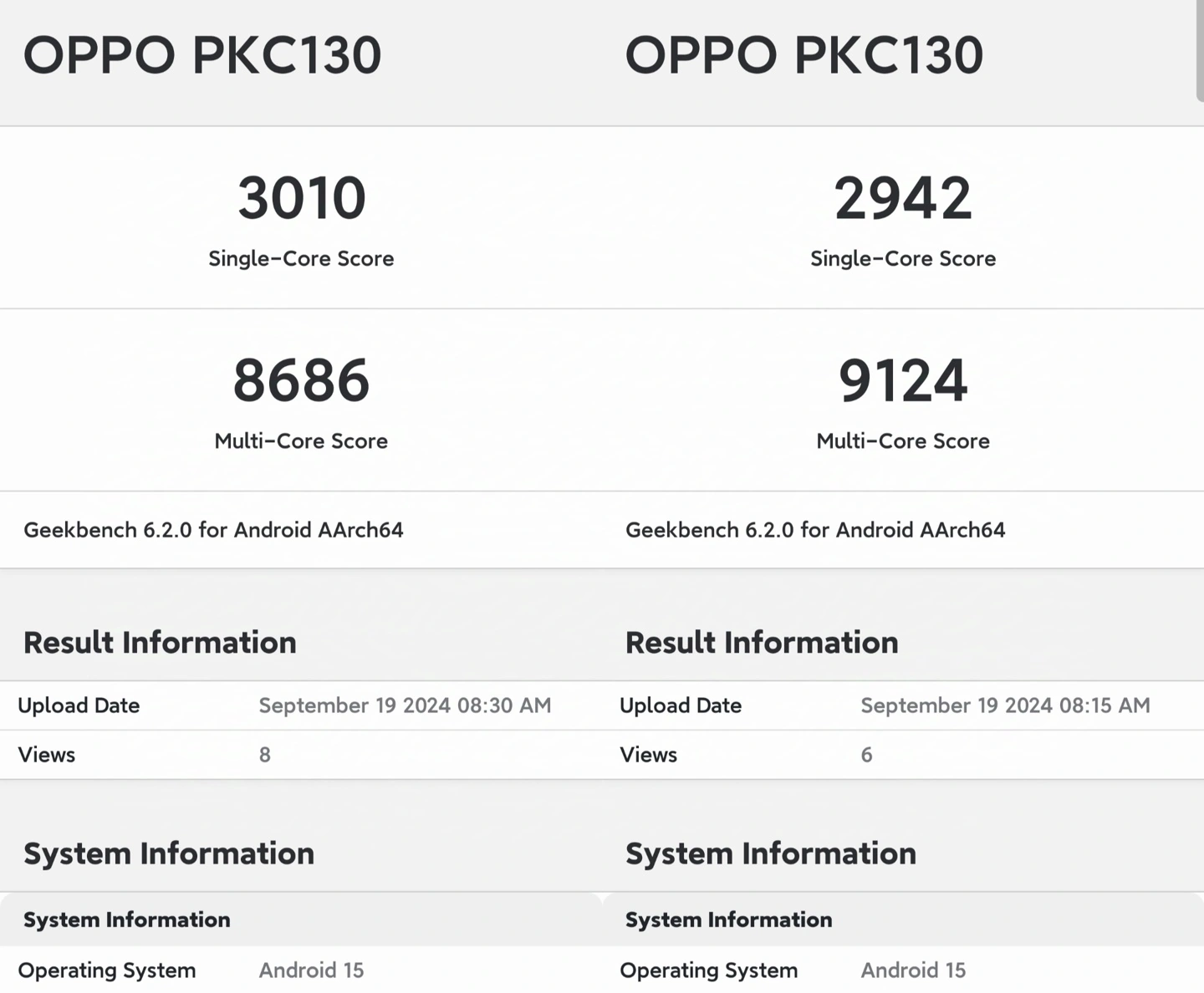Click the right System Information subheader
Image resolution: width=1204 pixels, height=993 pixels.
[x=729, y=919]
